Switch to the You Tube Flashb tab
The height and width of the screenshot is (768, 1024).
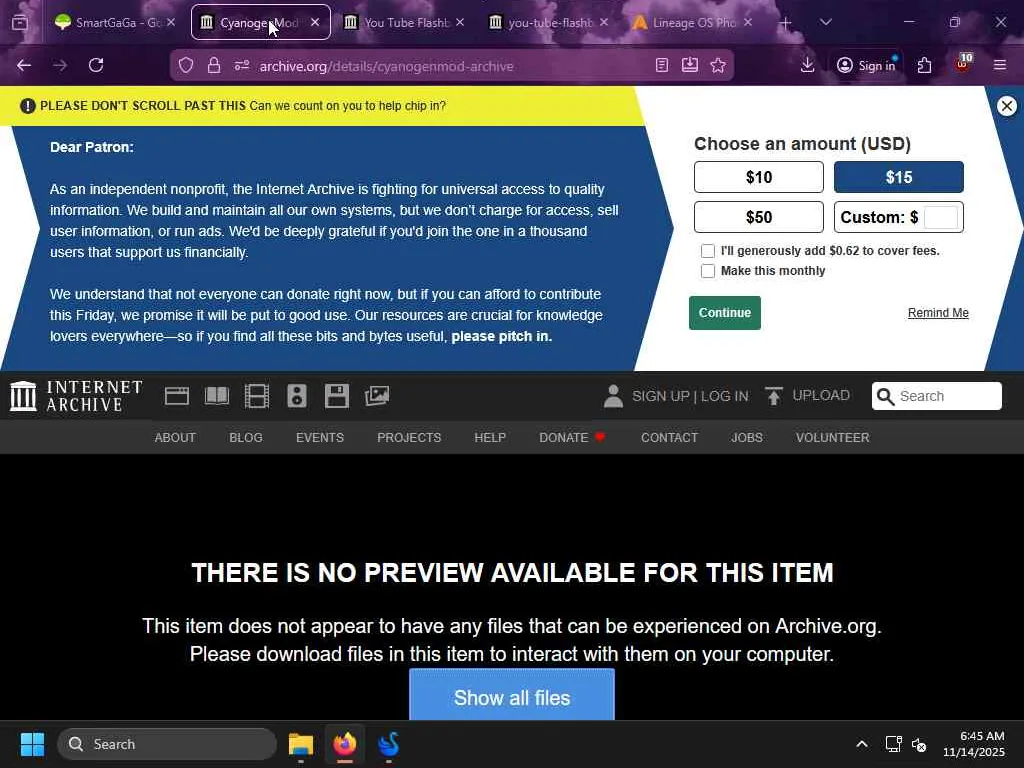(x=406, y=23)
